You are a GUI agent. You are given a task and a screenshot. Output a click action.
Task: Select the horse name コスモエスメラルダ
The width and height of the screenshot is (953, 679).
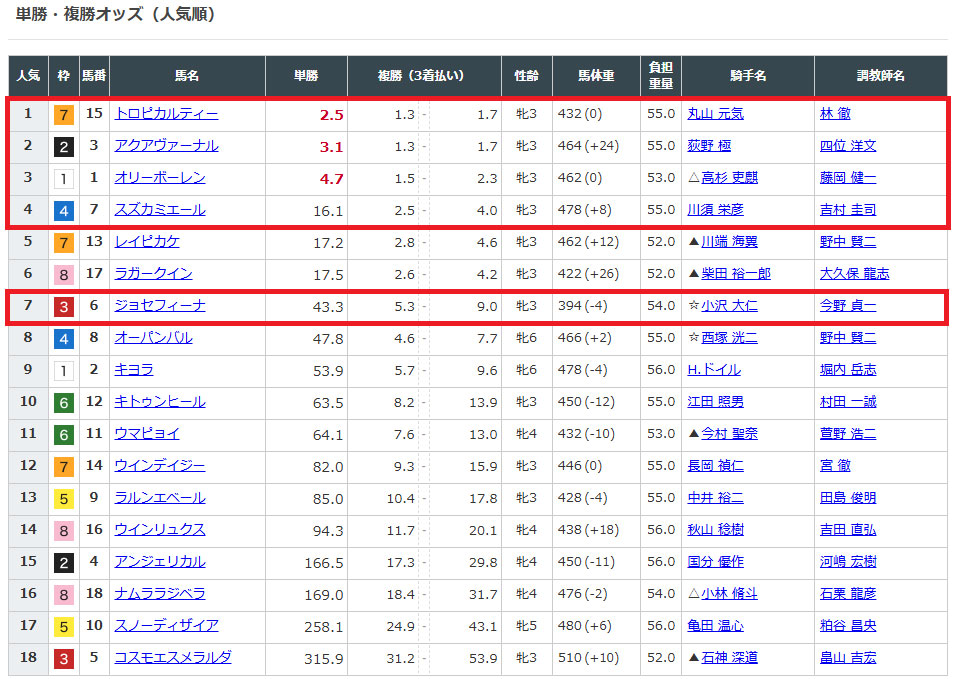[x=173, y=658]
